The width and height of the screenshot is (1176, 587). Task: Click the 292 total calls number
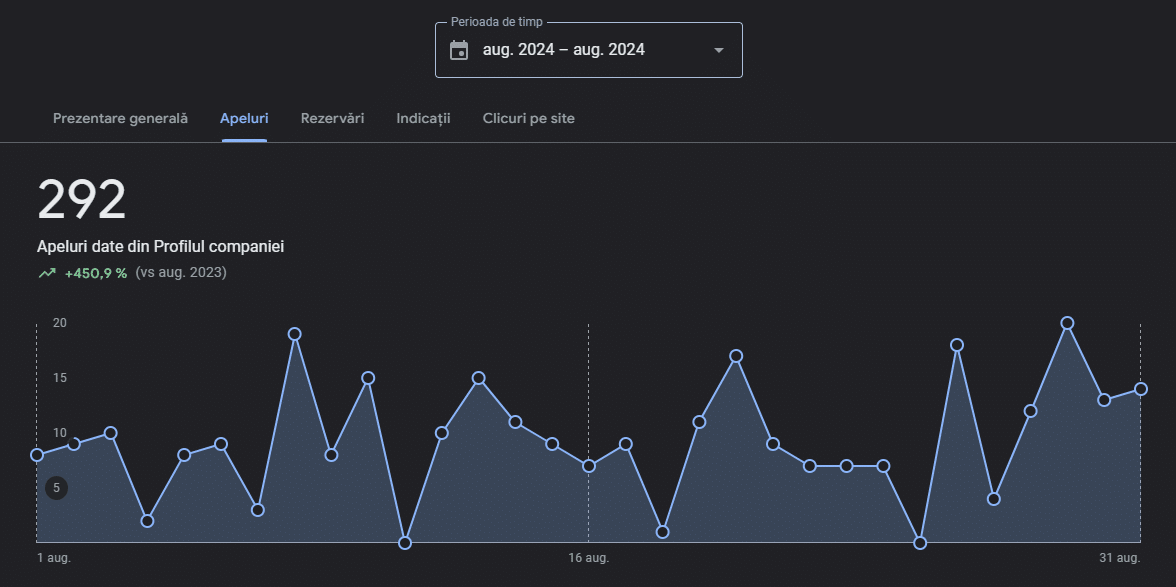pyautogui.click(x=82, y=200)
